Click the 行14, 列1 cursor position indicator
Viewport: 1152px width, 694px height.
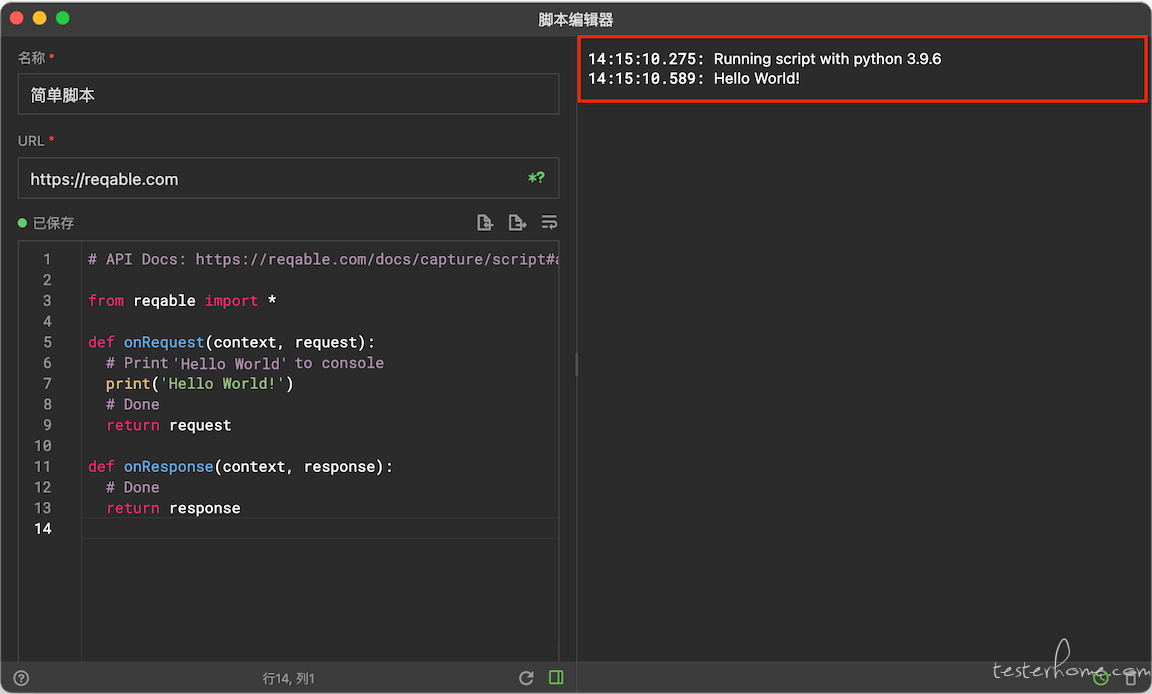point(288,679)
